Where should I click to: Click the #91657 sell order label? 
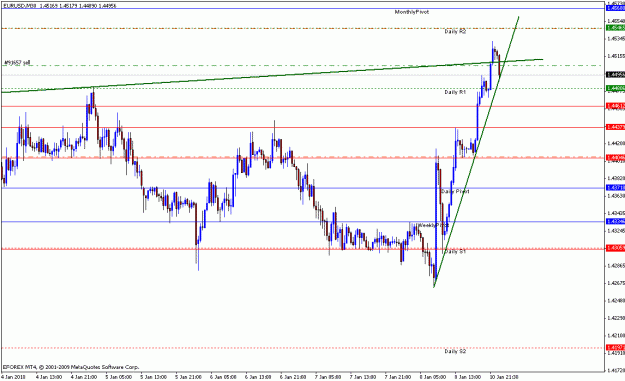(17, 63)
